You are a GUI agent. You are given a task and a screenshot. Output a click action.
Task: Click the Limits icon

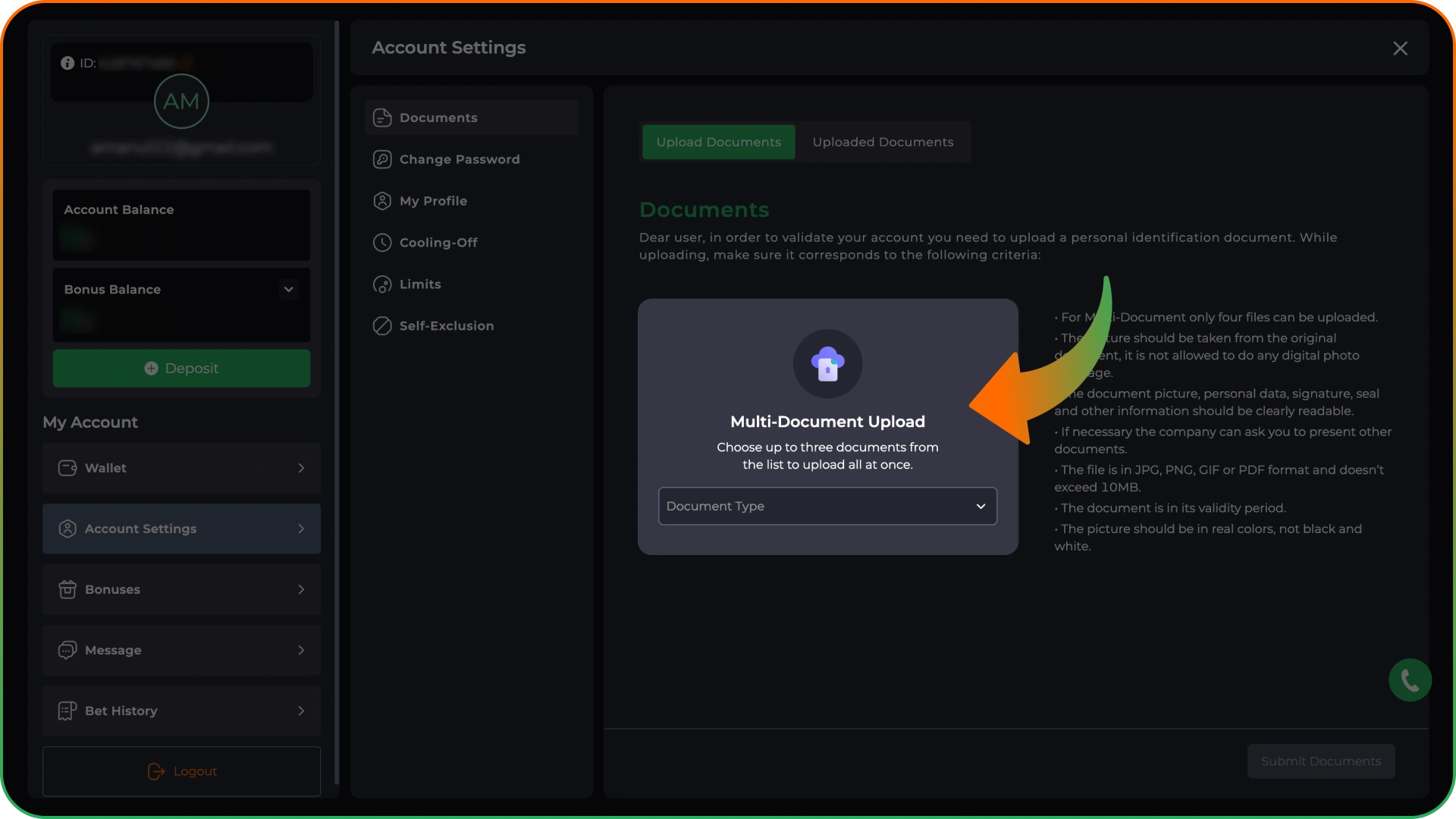click(382, 284)
